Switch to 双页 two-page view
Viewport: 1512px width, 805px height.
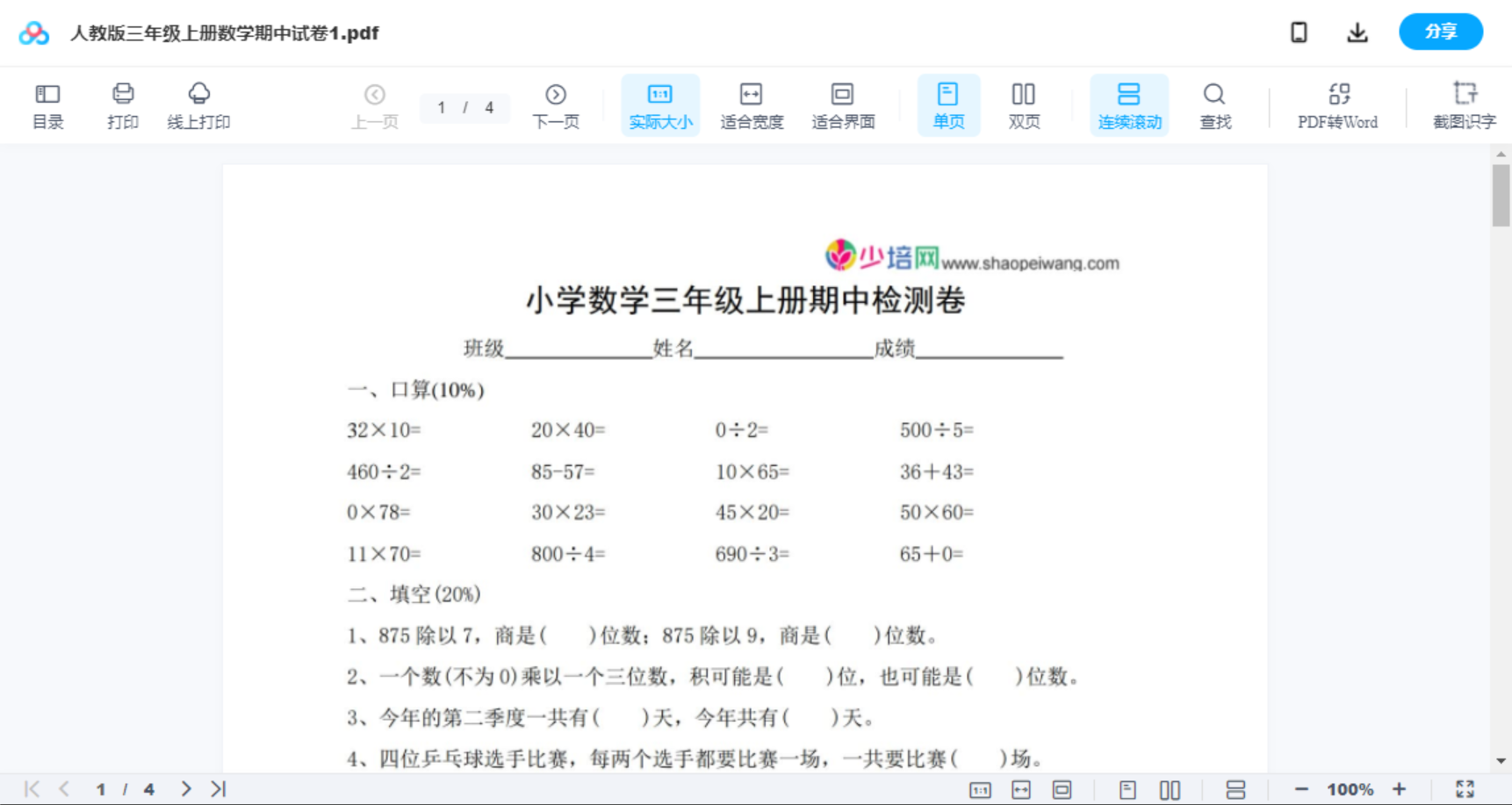tap(1024, 104)
